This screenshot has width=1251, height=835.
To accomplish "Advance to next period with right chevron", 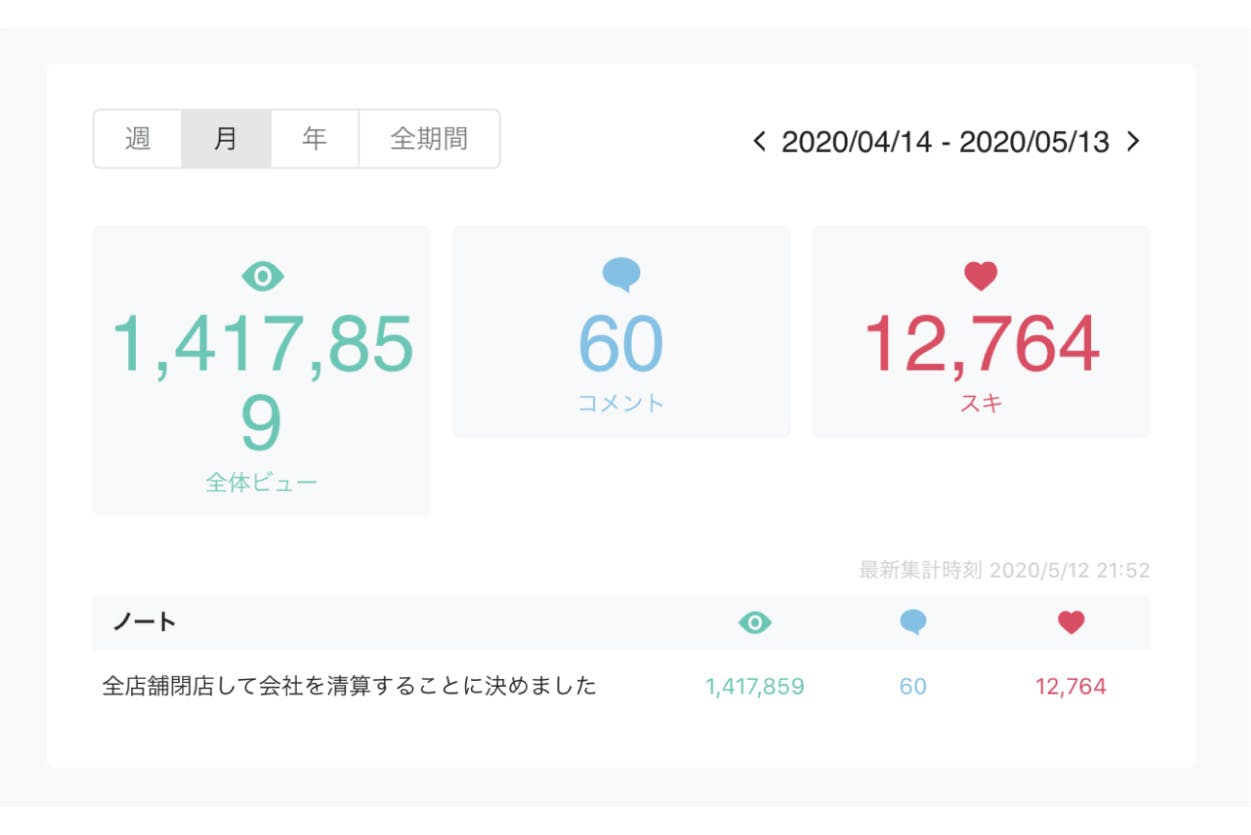I will click(x=1133, y=142).
